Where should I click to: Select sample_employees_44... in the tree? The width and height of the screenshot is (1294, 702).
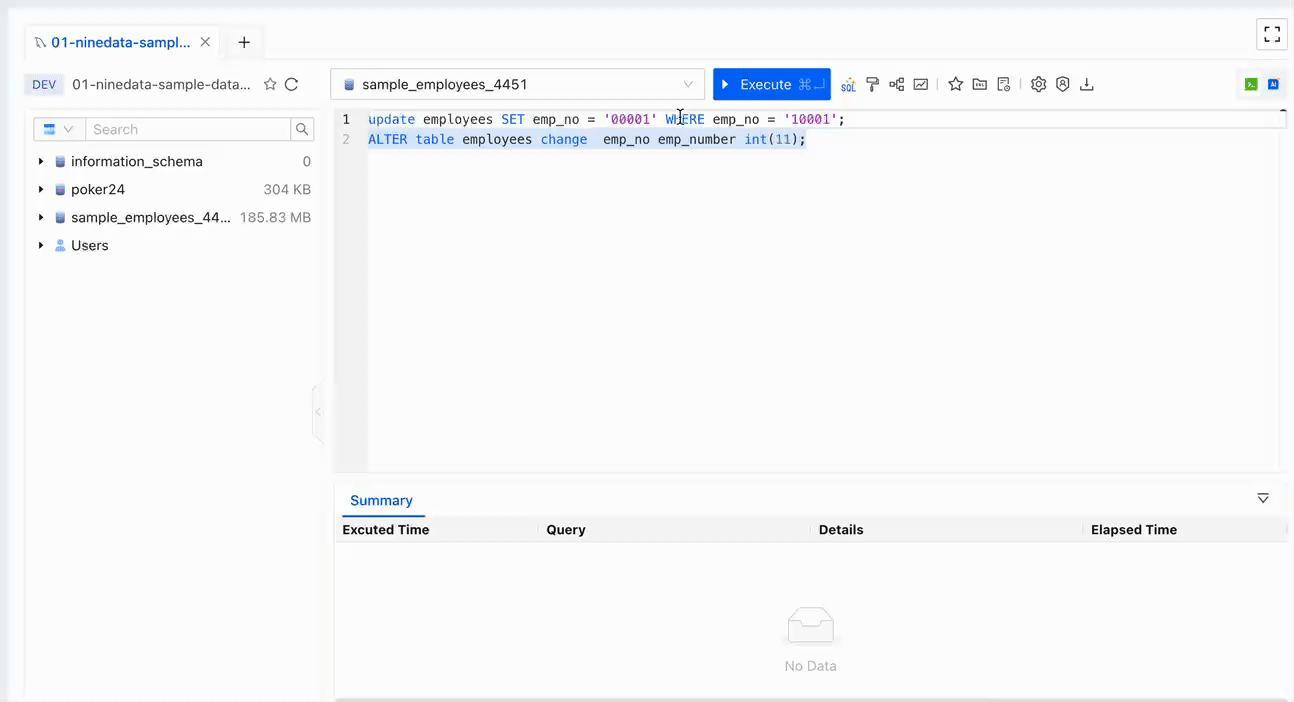(151, 218)
